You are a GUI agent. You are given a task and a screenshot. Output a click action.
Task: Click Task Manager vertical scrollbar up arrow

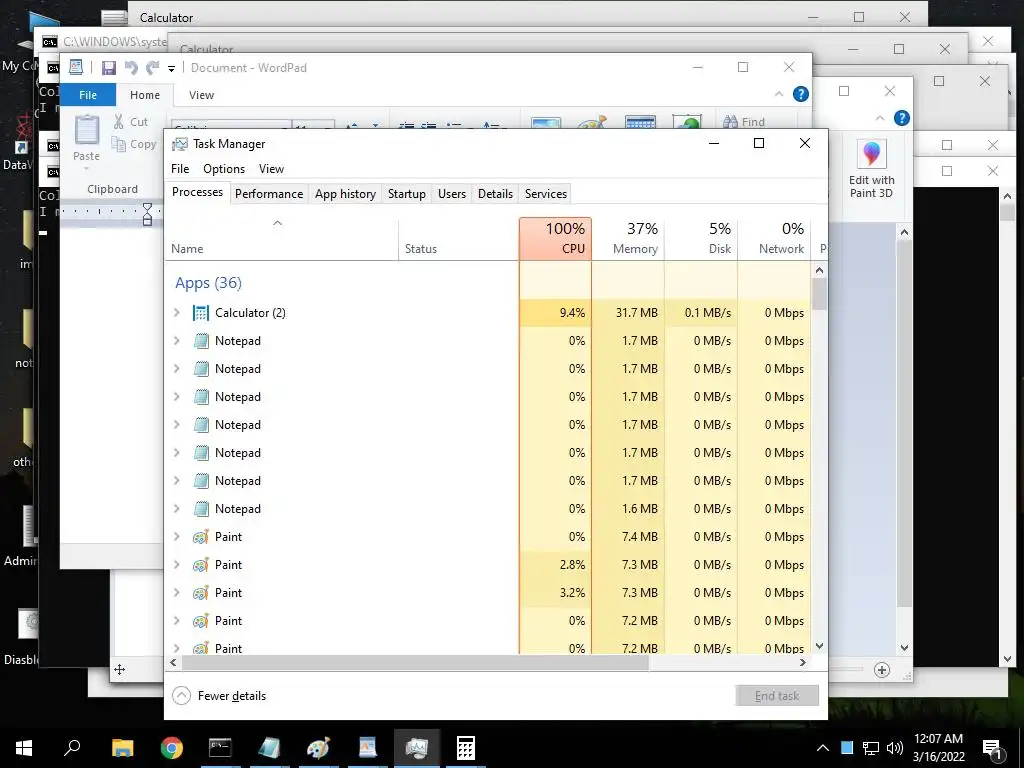click(x=820, y=270)
